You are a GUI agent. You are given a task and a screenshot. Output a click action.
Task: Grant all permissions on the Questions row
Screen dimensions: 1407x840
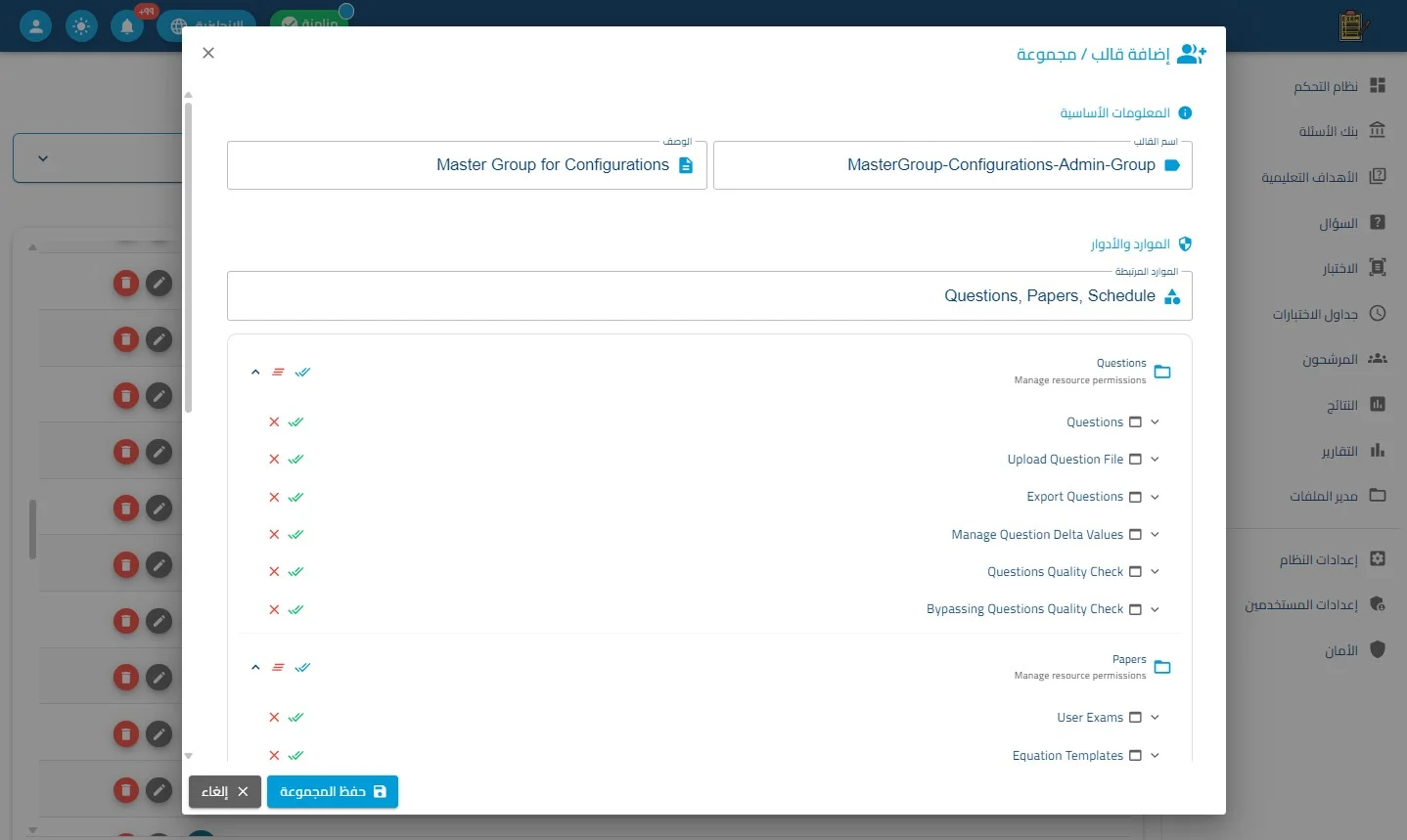click(x=296, y=421)
